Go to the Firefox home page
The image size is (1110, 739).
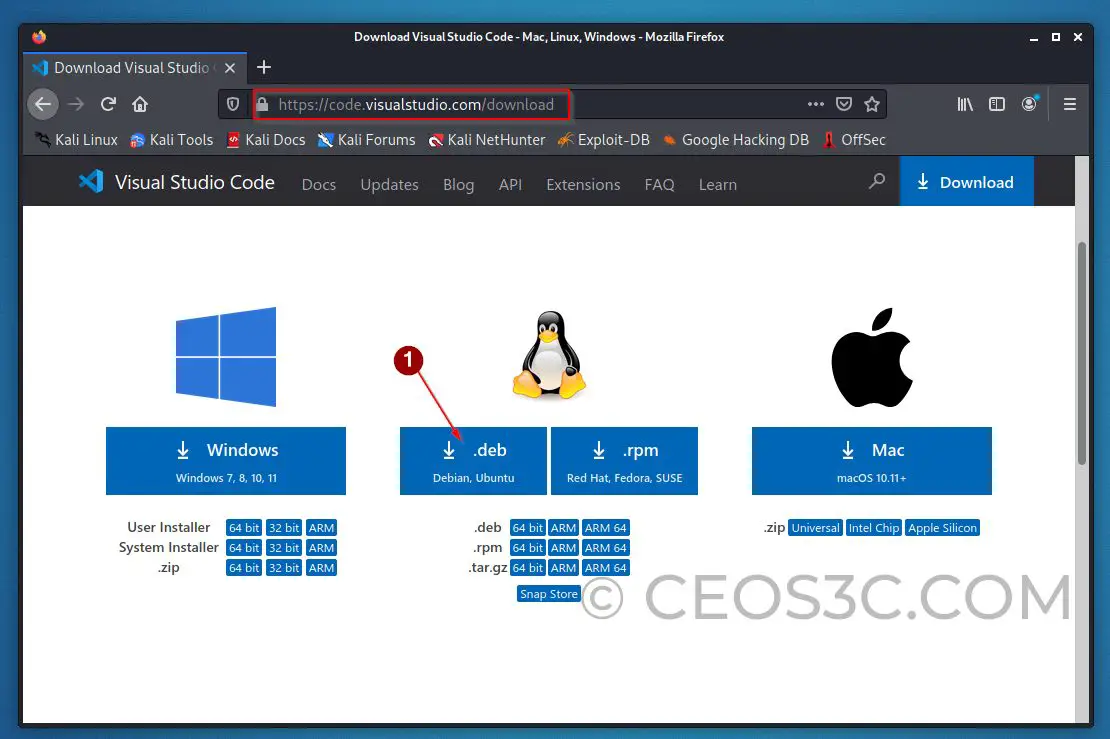(140, 105)
